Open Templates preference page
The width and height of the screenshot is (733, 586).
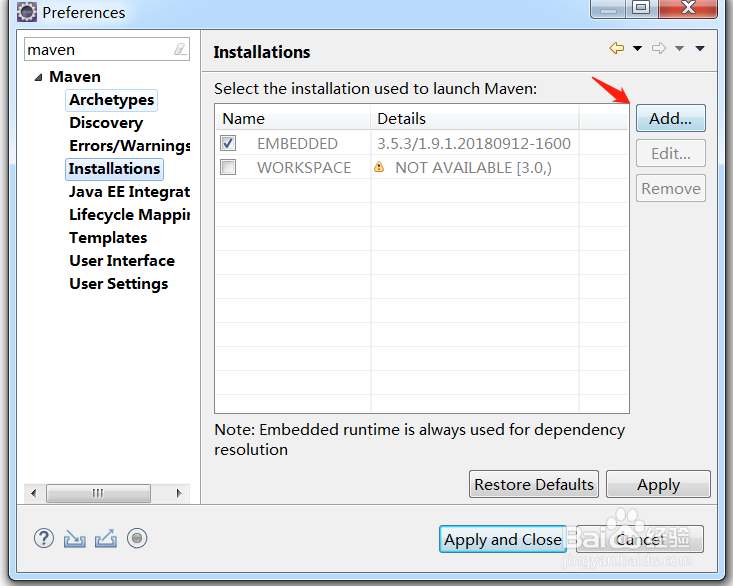click(x=108, y=238)
